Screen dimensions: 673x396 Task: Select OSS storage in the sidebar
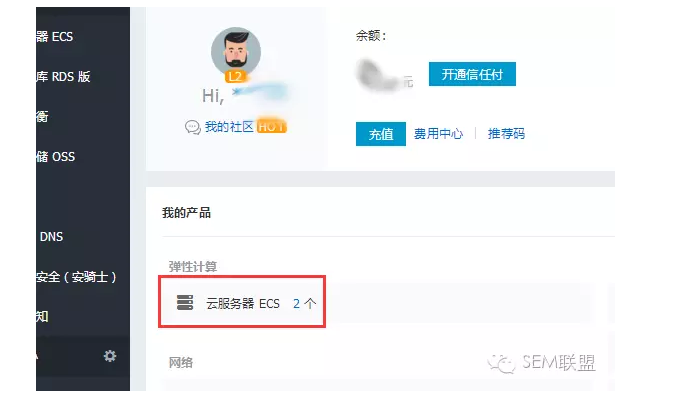pos(55,157)
